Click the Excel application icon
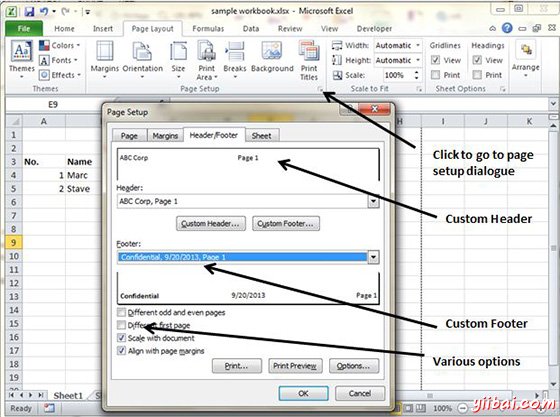The width and height of the screenshot is (560, 417). (x=12, y=11)
